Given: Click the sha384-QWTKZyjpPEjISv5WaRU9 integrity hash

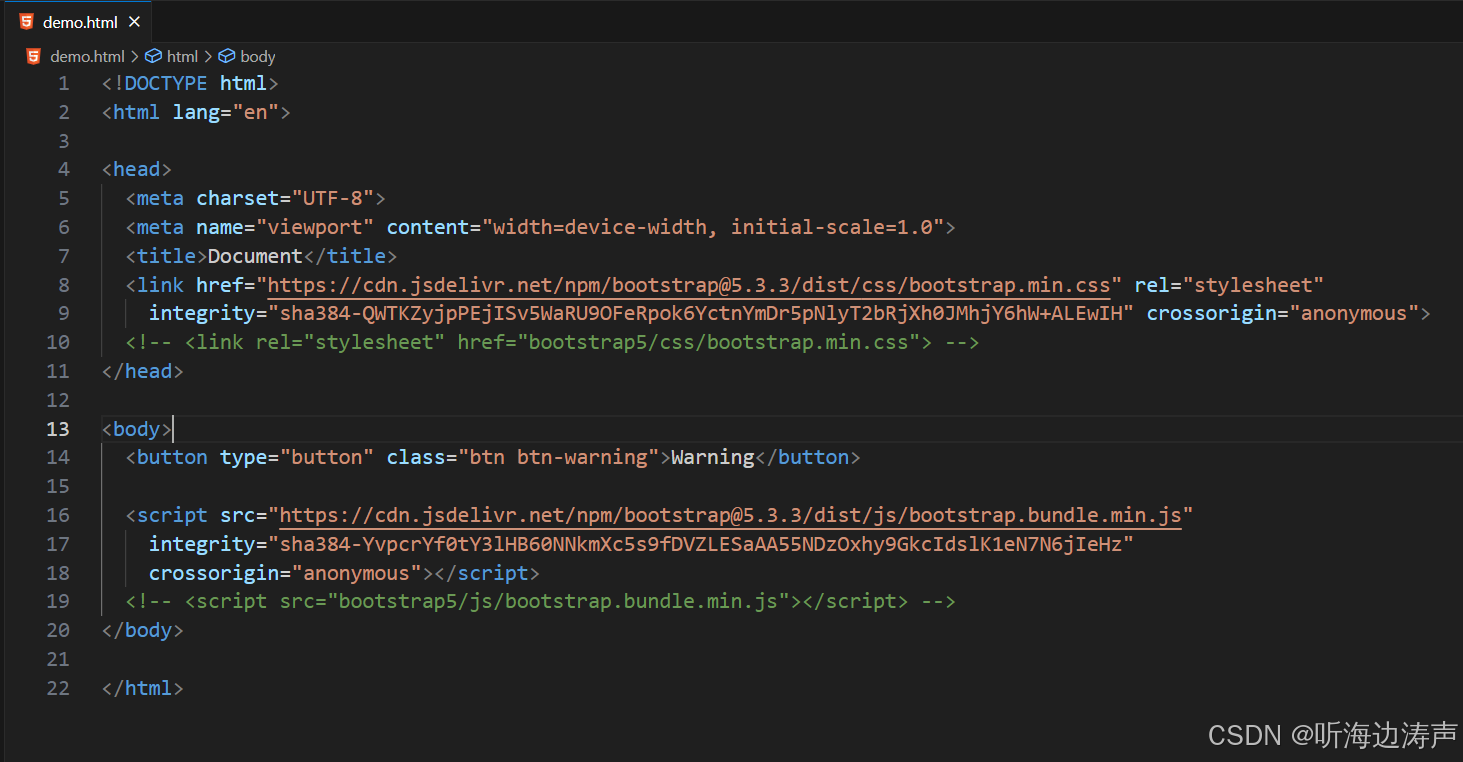Looking at the screenshot, I should click(x=701, y=314).
